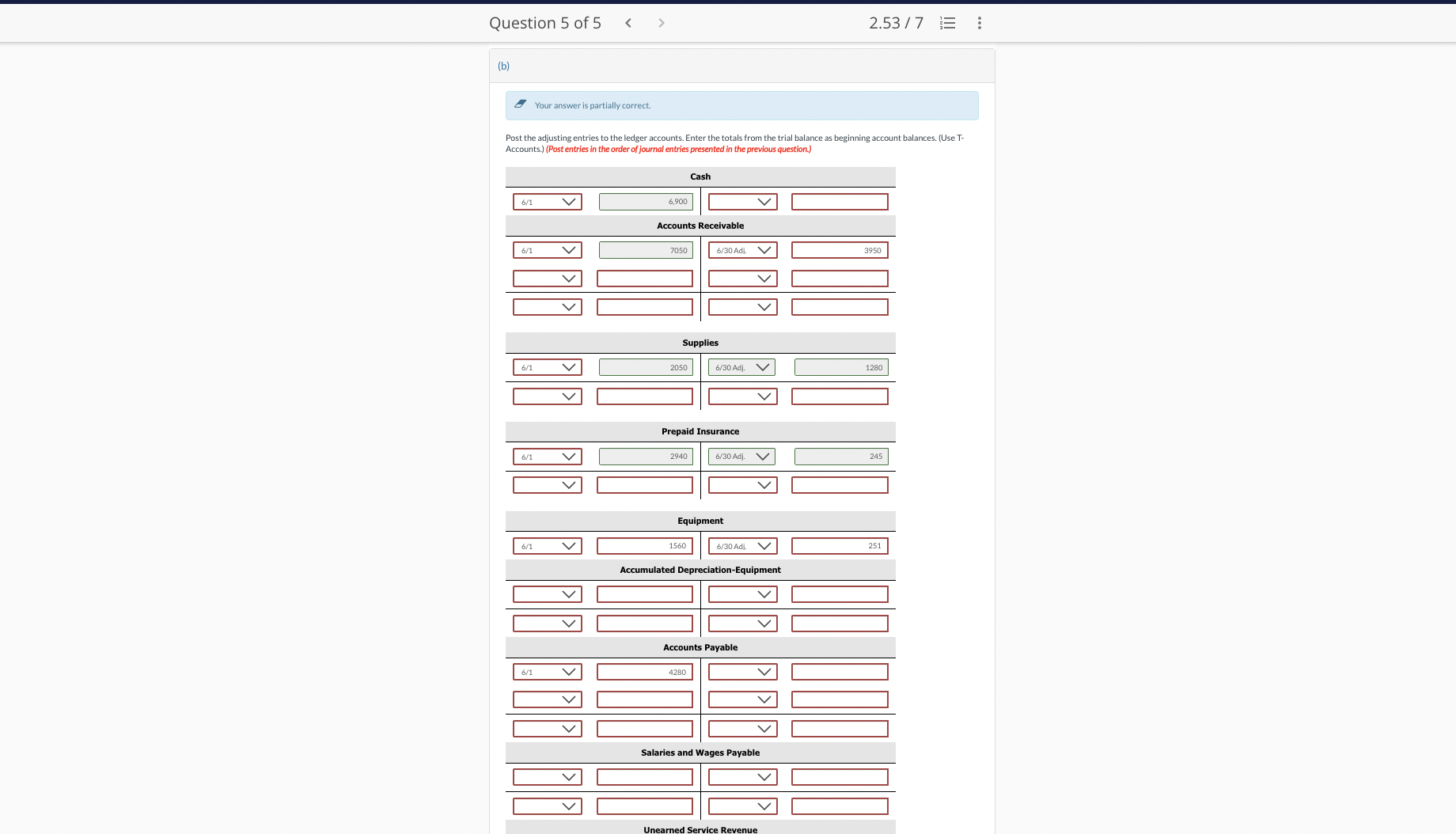Click the (b) part label
The image size is (1456, 834).
pyautogui.click(x=503, y=66)
